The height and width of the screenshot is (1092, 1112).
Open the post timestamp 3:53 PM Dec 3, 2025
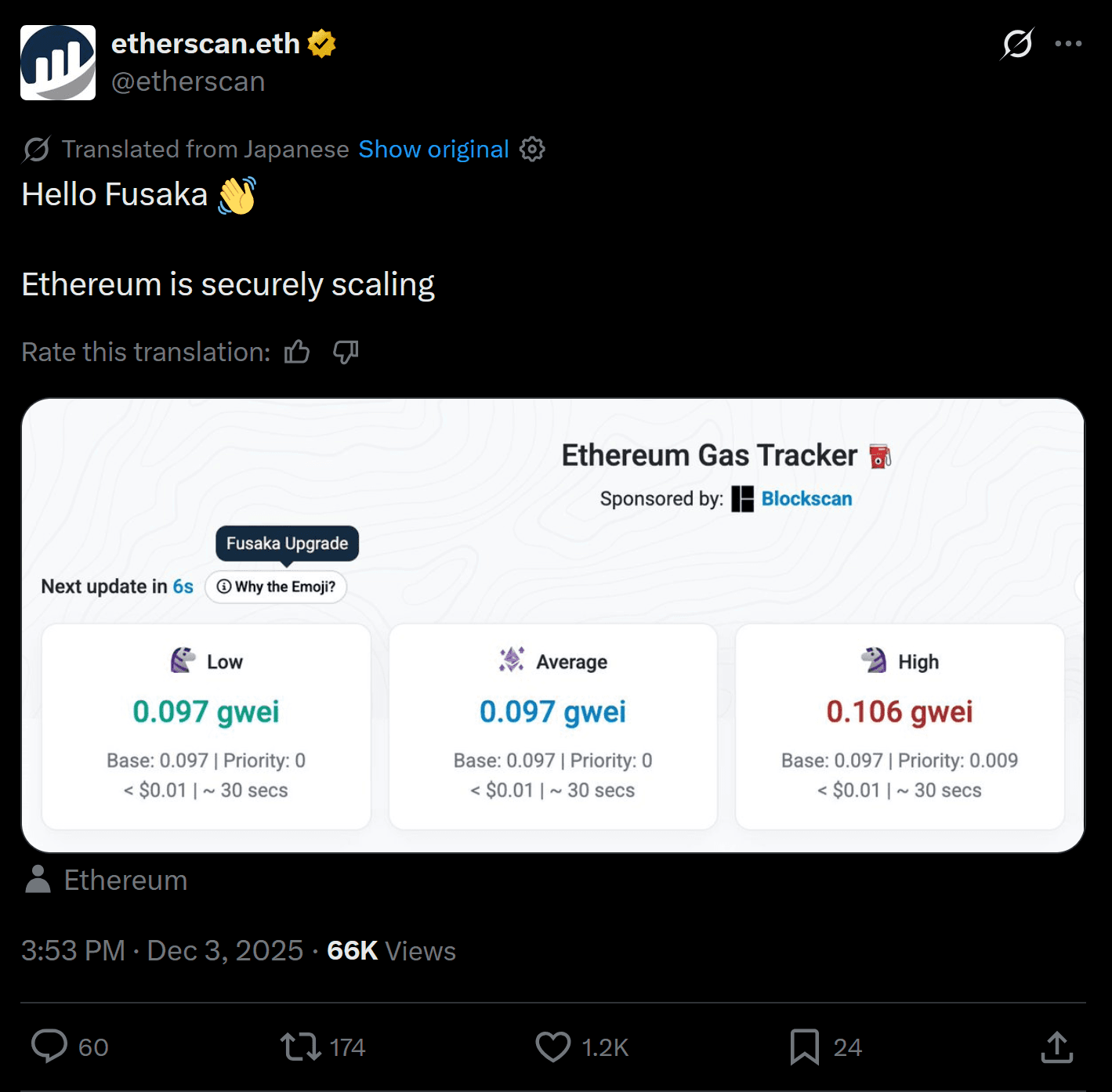[161, 951]
